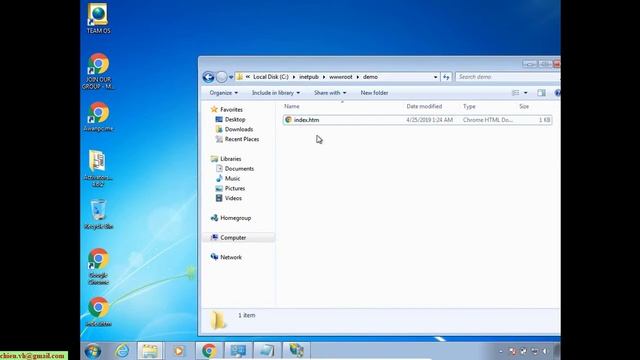Show hidden tray icons arrow

pyautogui.click(x=501, y=351)
